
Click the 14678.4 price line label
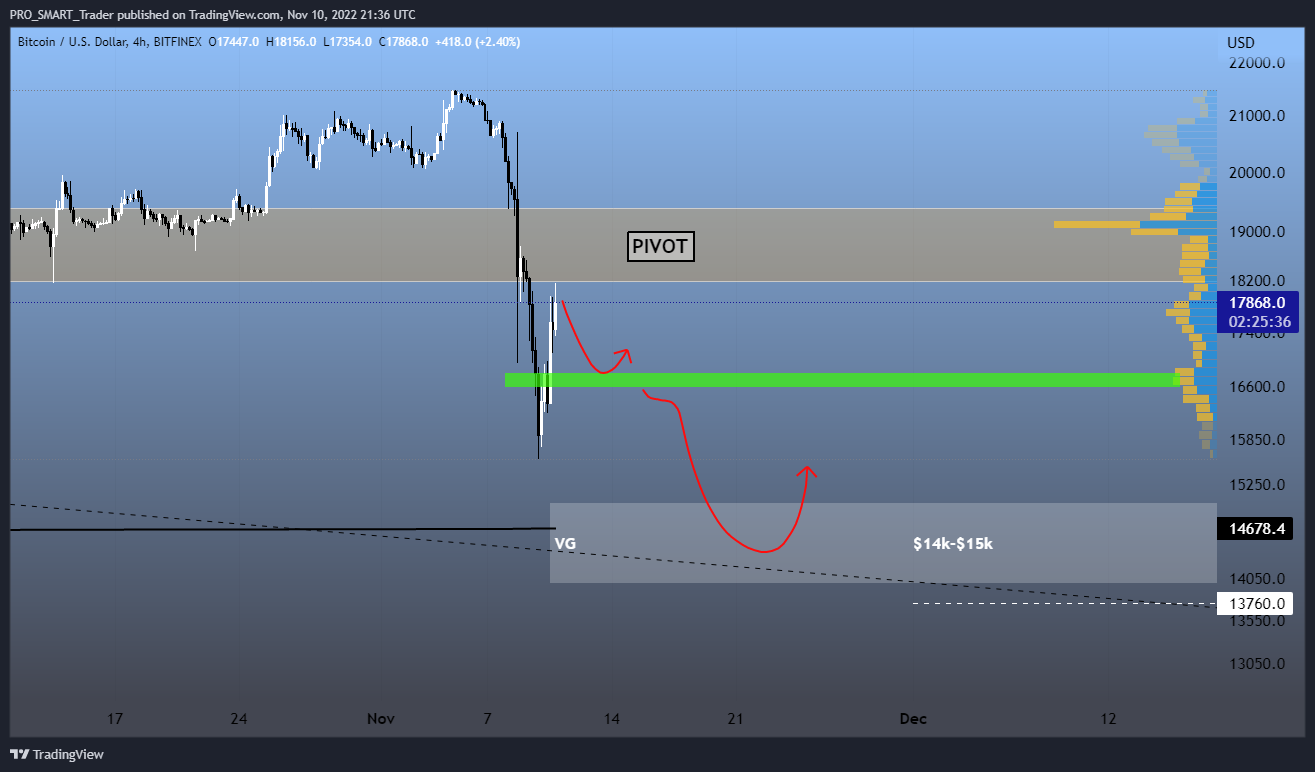click(1257, 528)
